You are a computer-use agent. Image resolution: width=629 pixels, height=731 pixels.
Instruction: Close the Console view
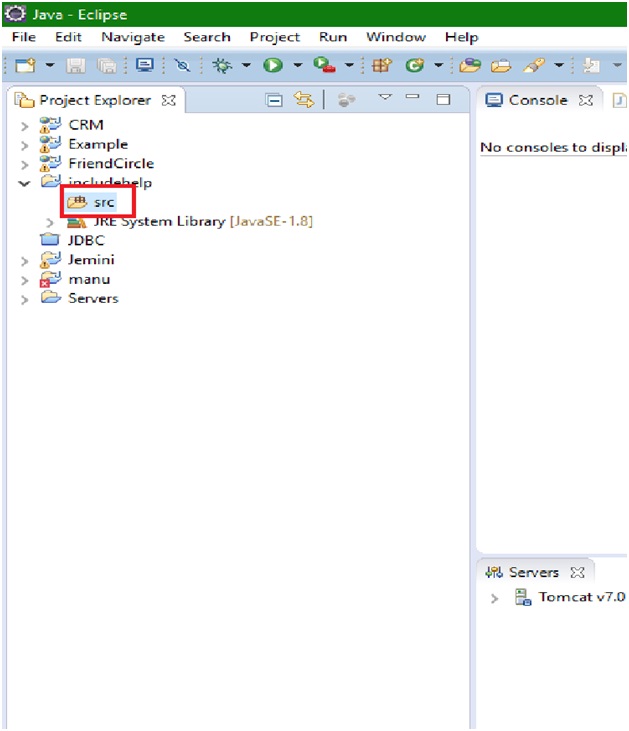(586, 100)
